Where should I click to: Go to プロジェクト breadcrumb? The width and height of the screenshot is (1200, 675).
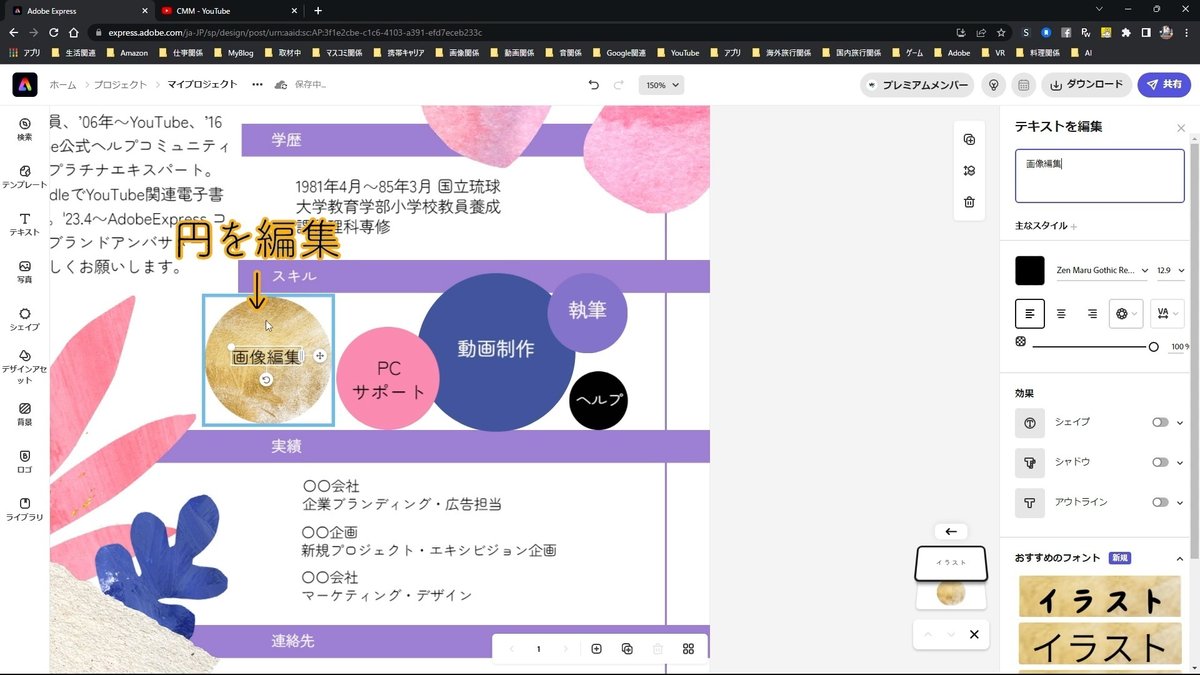[121, 85]
